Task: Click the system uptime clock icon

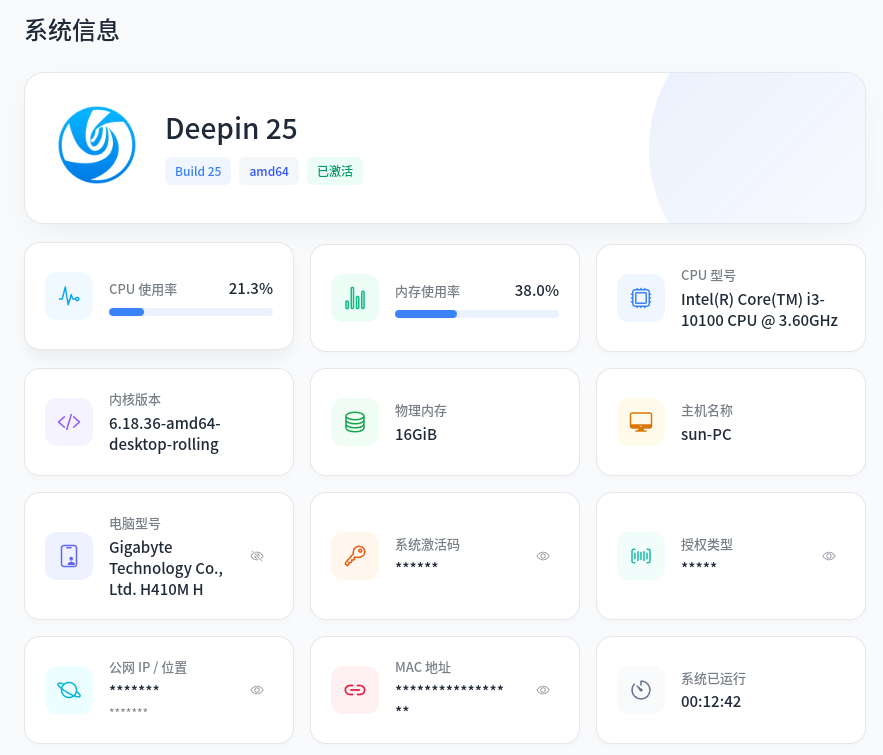Action: click(x=641, y=690)
